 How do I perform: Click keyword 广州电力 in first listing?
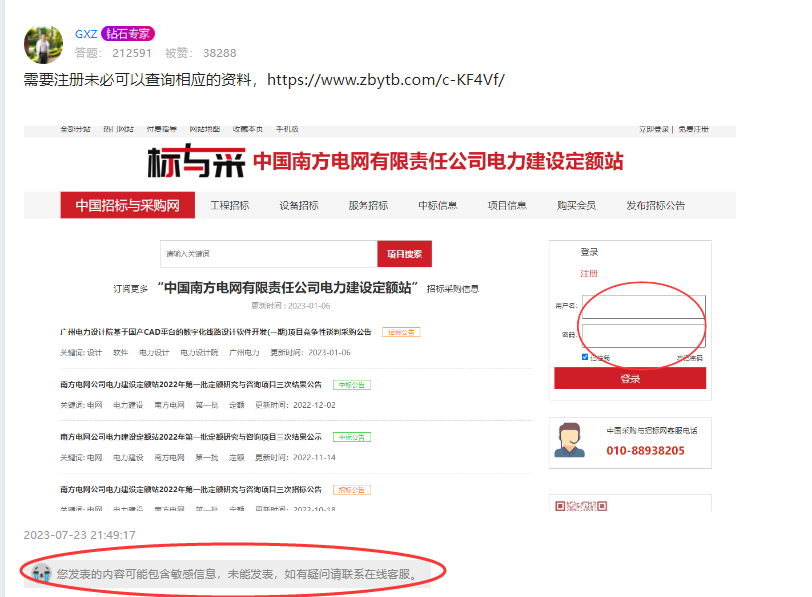[244, 353]
